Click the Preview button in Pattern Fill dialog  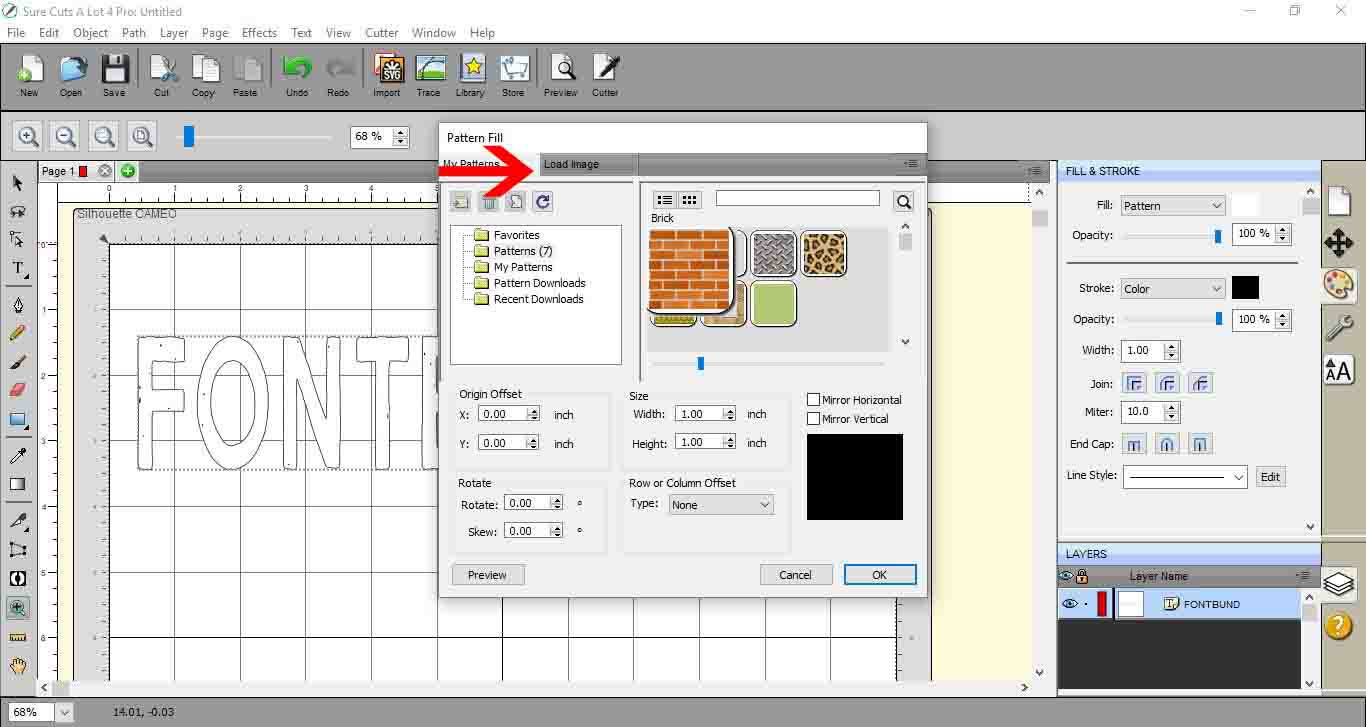point(488,575)
